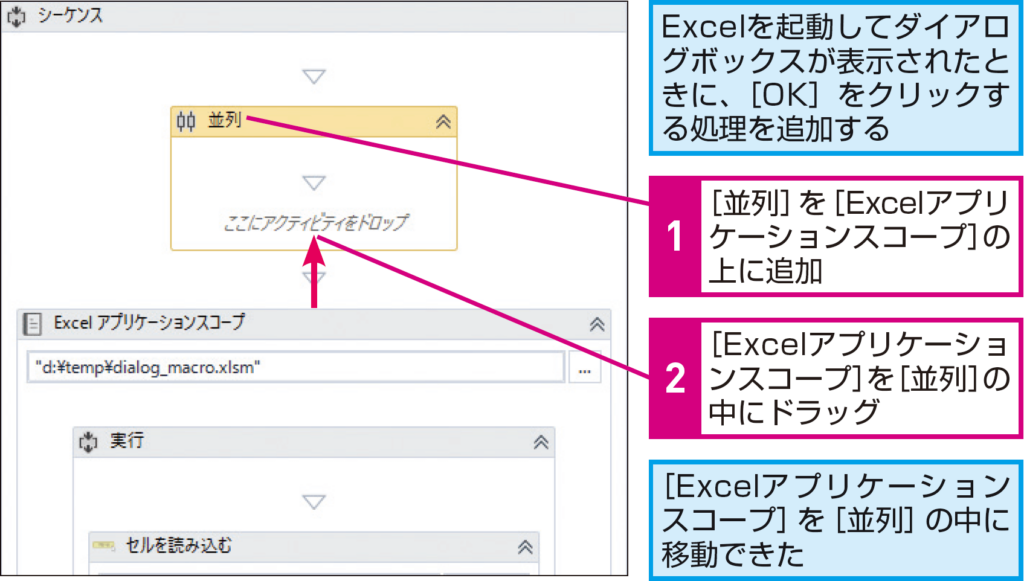Select the セルを読み込む activity title
This screenshot has height=581, width=1024.
178,546
